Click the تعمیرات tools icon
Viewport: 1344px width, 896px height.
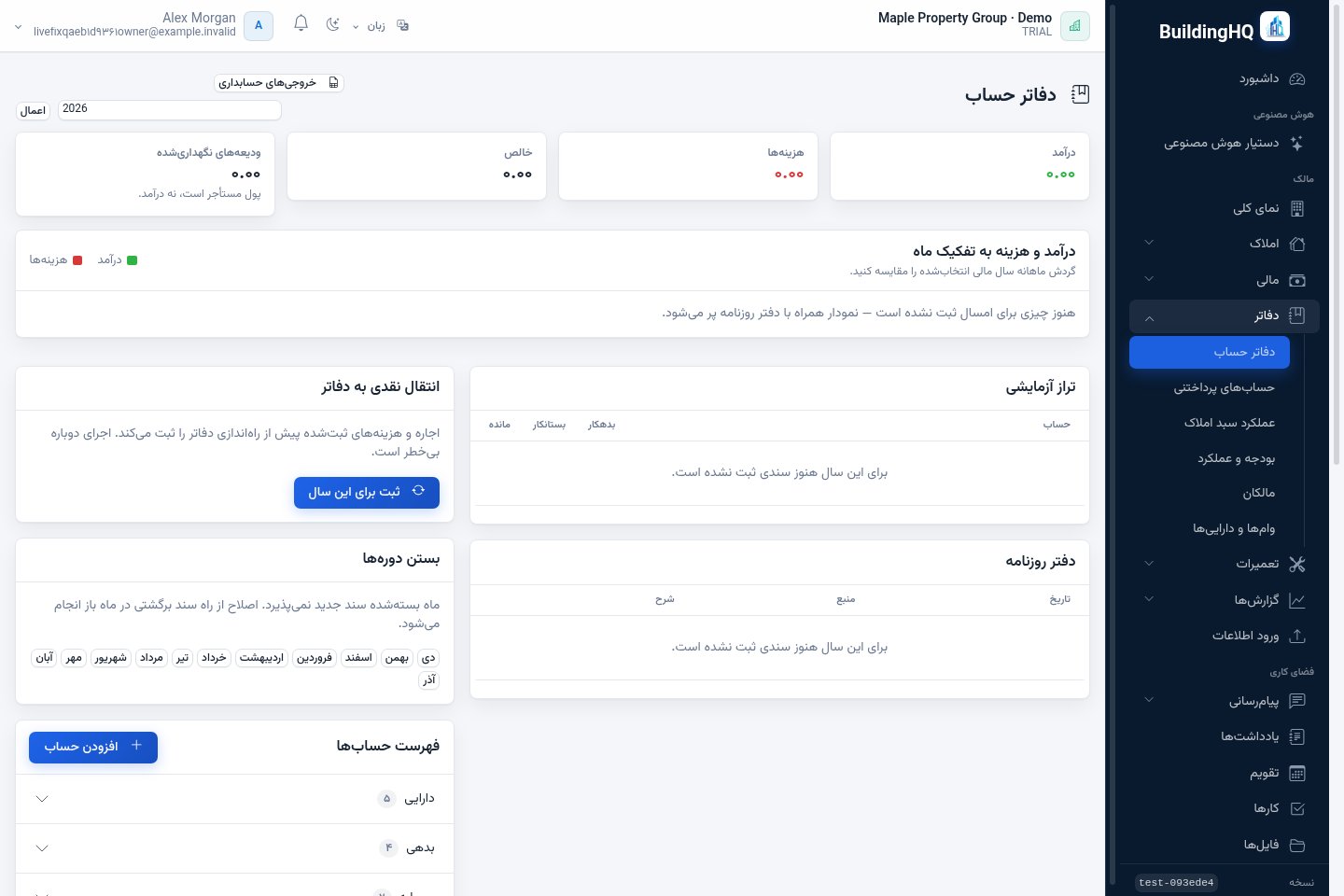[x=1296, y=564]
